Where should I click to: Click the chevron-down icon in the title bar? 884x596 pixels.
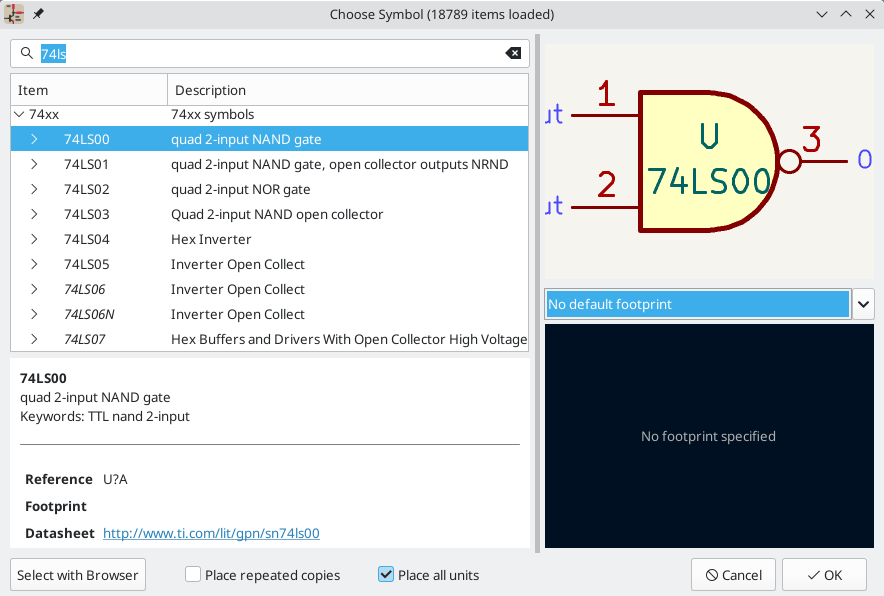pos(822,14)
